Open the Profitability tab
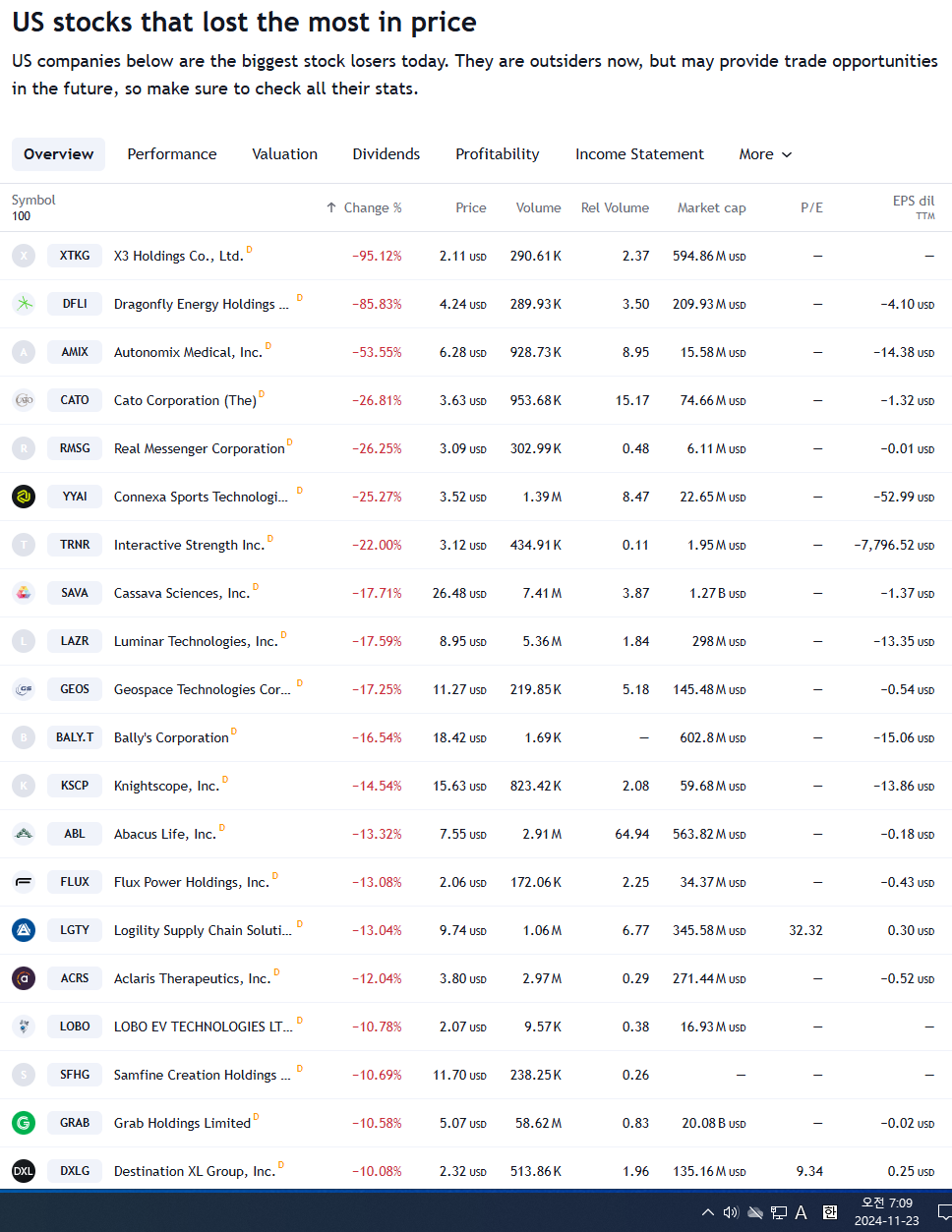 pyautogui.click(x=498, y=154)
